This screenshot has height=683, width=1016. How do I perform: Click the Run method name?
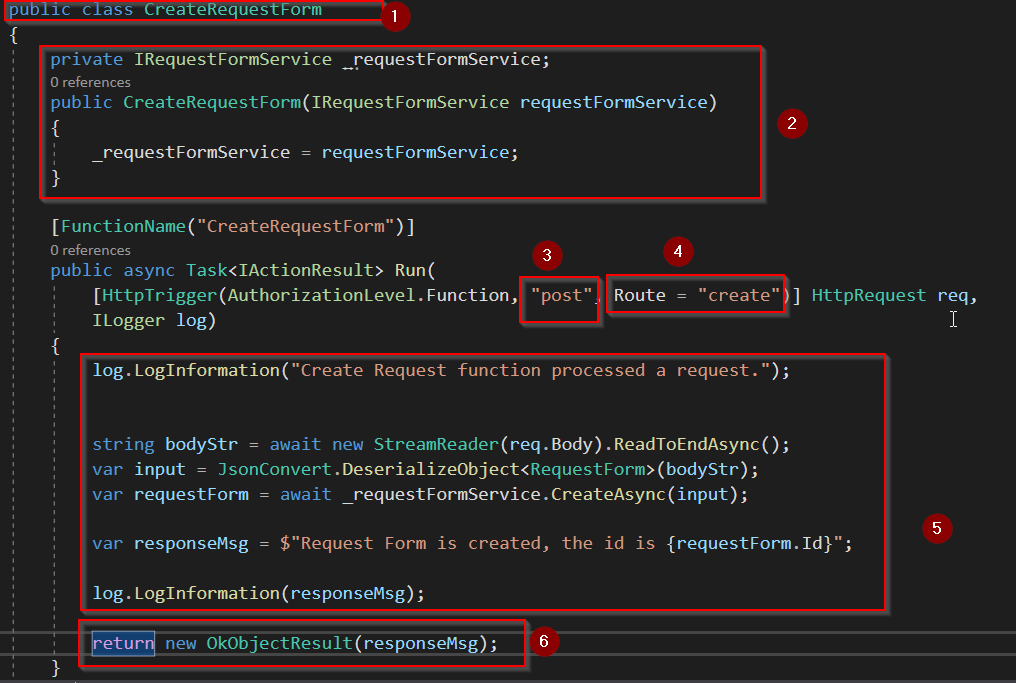410,270
